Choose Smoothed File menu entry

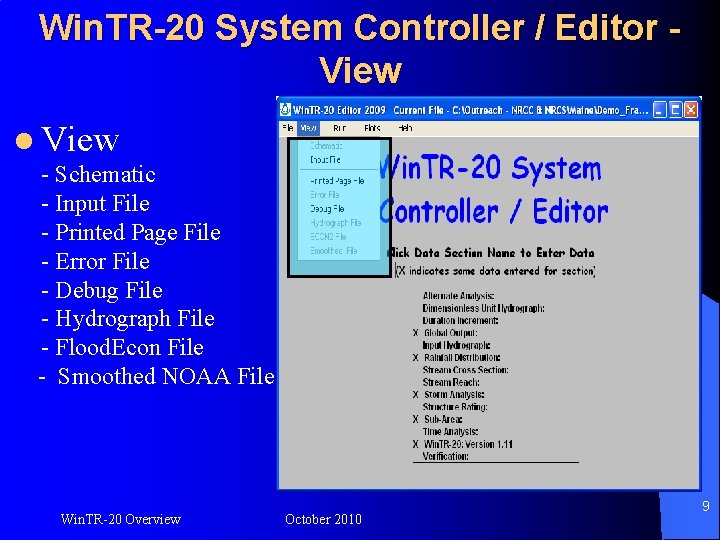333,251
